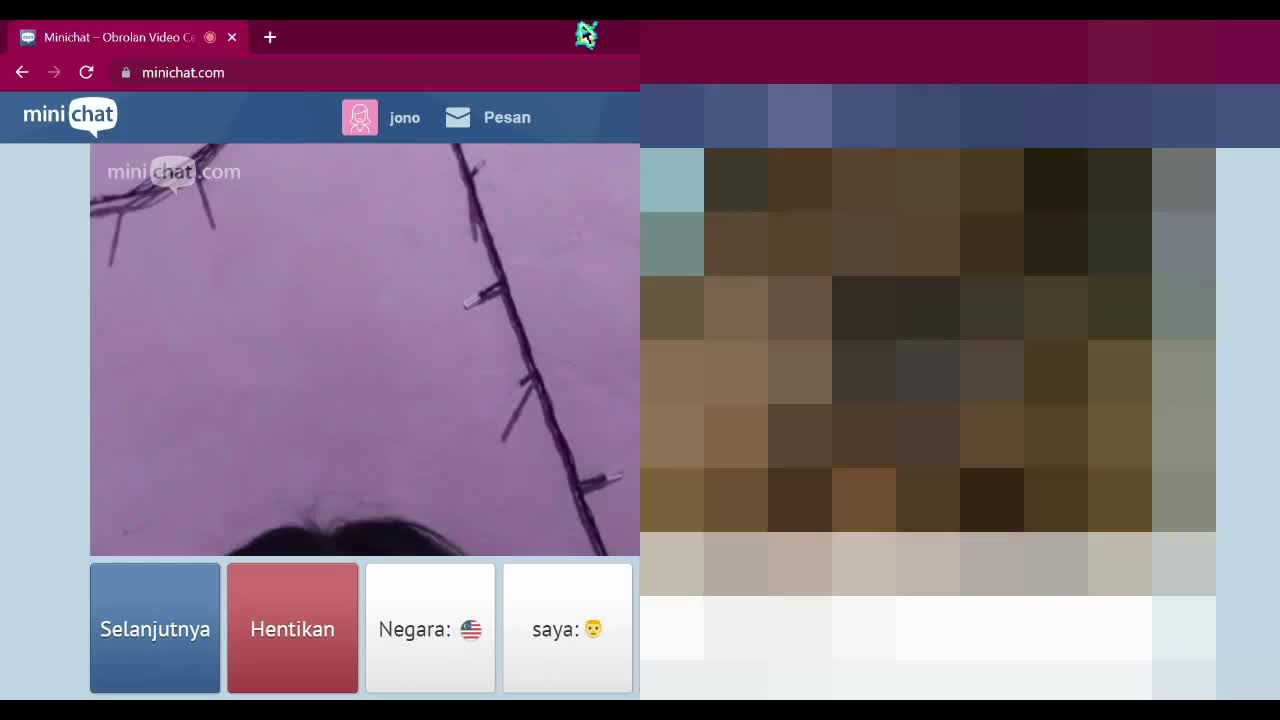The width and height of the screenshot is (1280, 720).
Task: Open the Negara country selector
Action: [x=430, y=628]
